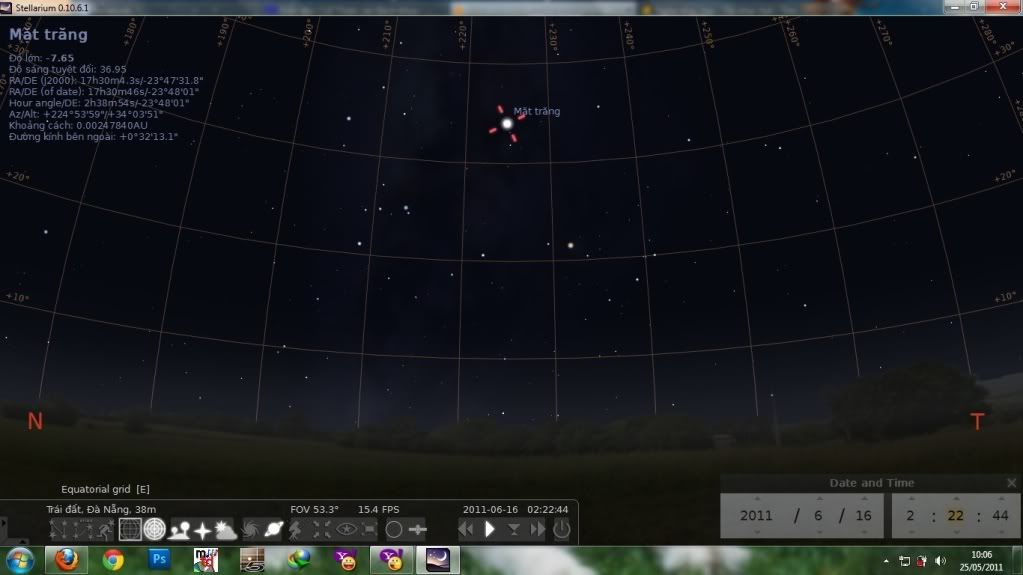The image size is (1023, 575).
Task: Increase the hour with the up arrow
Action: pyautogui.click(x=910, y=499)
